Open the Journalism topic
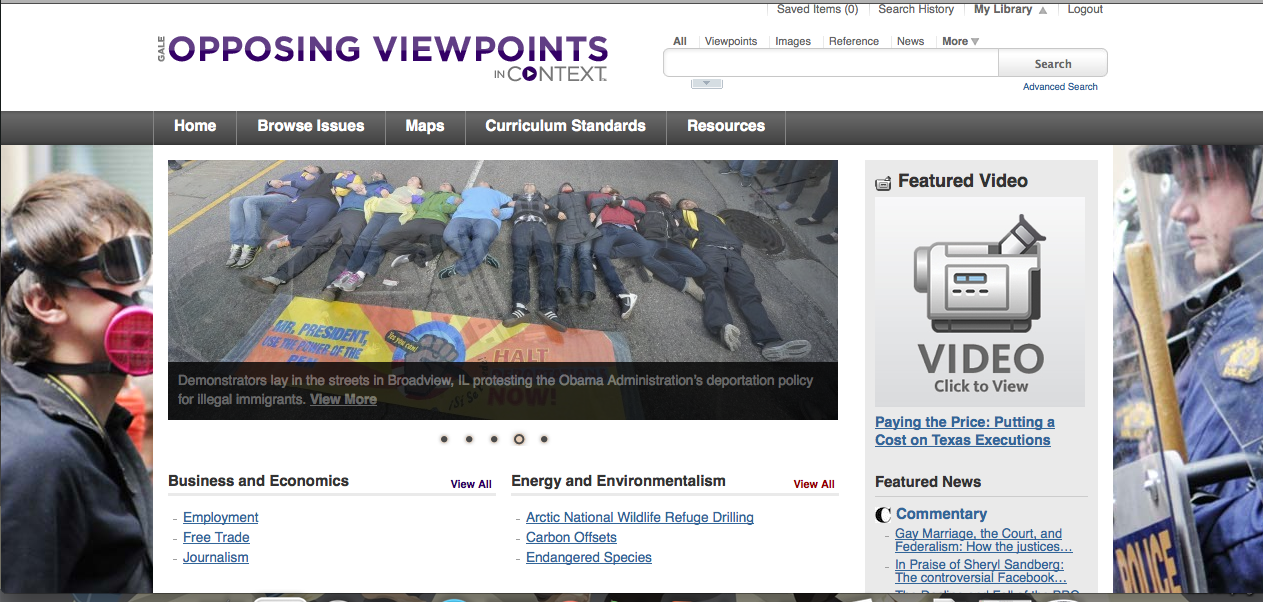 tap(216, 557)
